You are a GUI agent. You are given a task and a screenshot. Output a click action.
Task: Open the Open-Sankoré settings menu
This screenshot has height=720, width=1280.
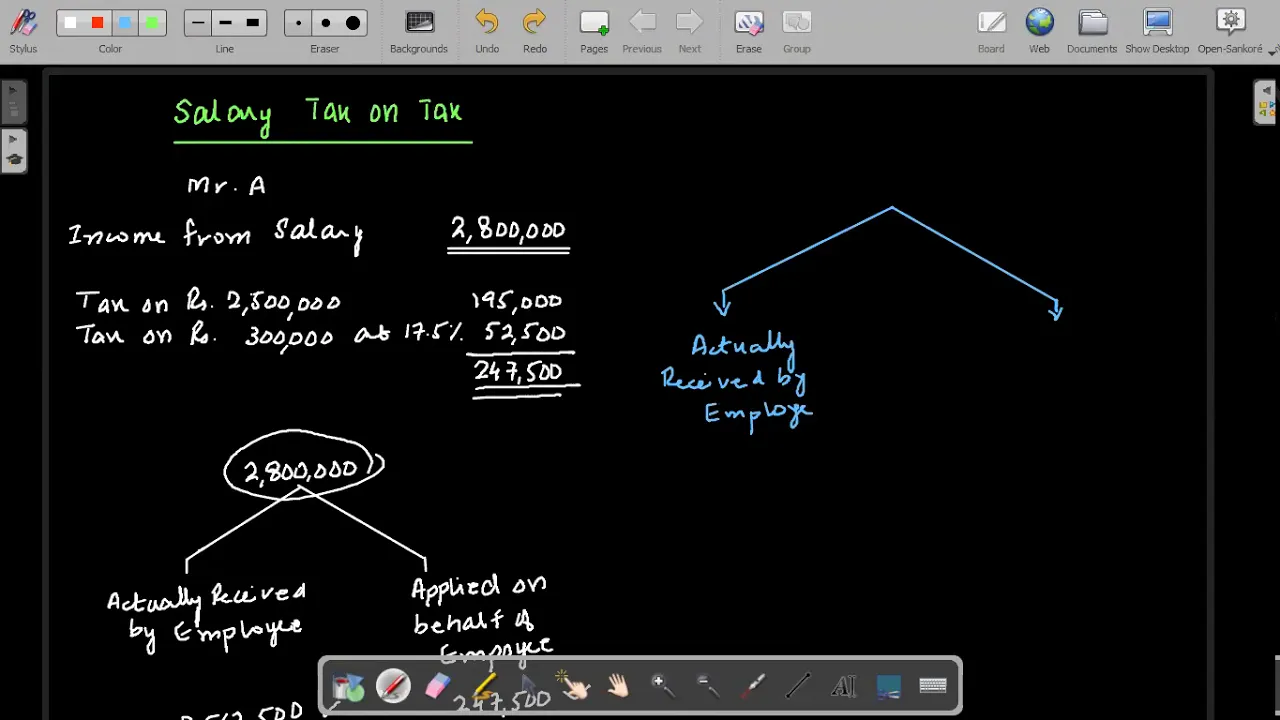tap(1231, 31)
